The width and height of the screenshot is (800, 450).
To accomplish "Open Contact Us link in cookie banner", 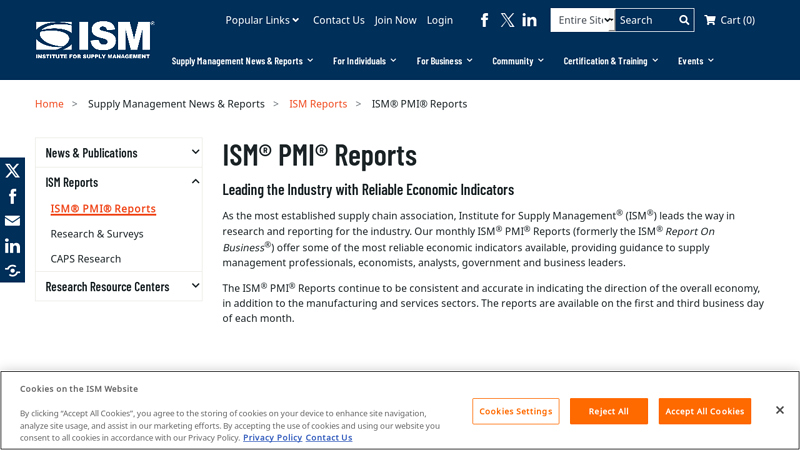I will click(x=329, y=438).
